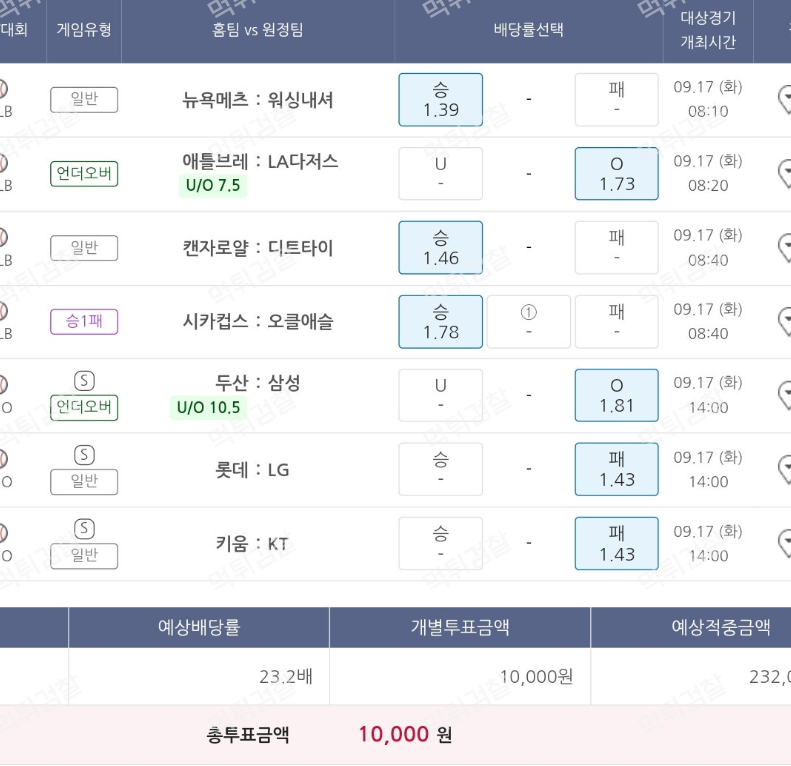Click the 게임유형 column header
Image resolution: width=791 pixels, height=766 pixels.
tap(84, 29)
